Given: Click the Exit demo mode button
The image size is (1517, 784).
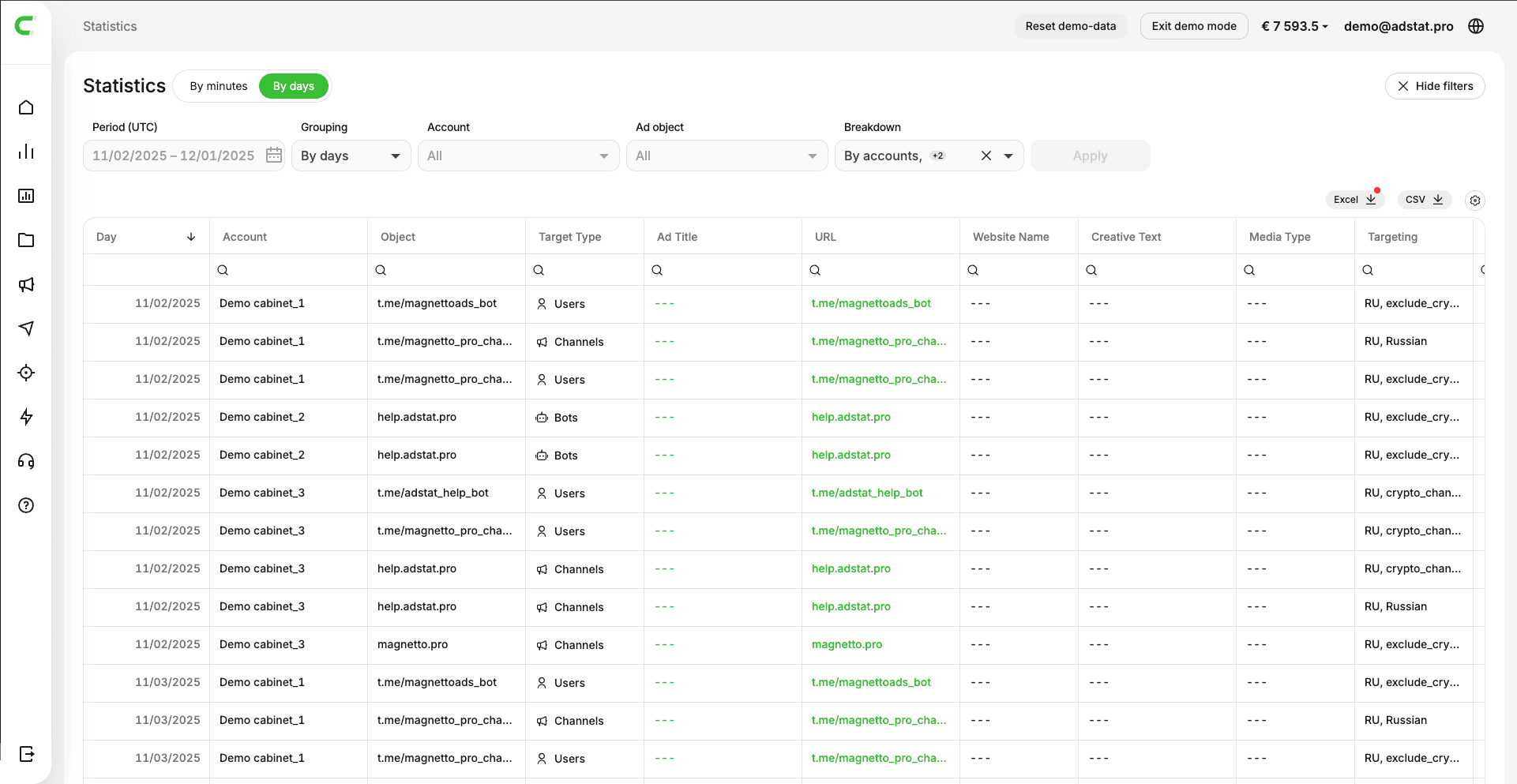Looking at the screenshot, I should 1193,26.
